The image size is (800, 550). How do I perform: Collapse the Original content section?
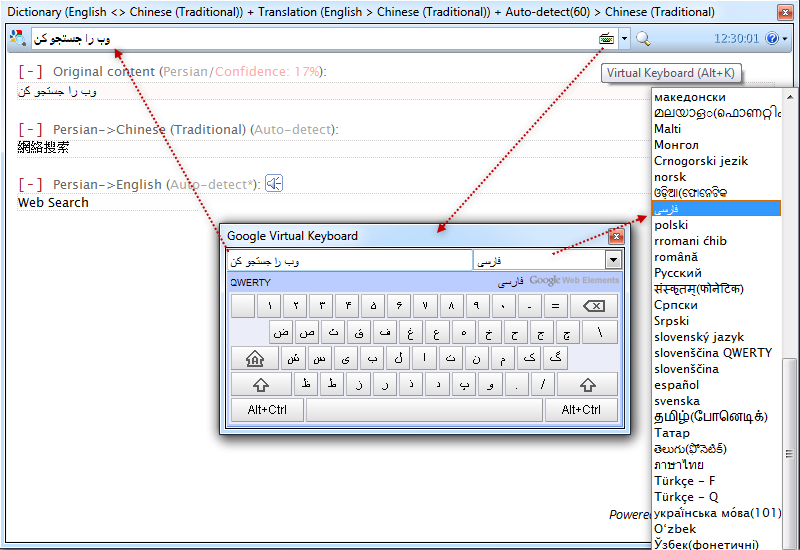30,72
